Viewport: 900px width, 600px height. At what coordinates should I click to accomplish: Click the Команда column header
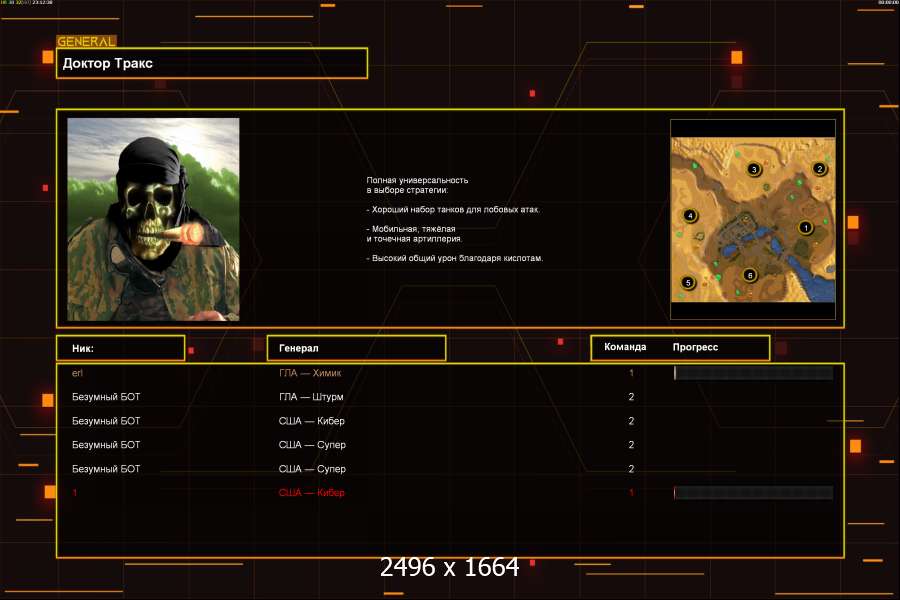click(x=625, y=347)
